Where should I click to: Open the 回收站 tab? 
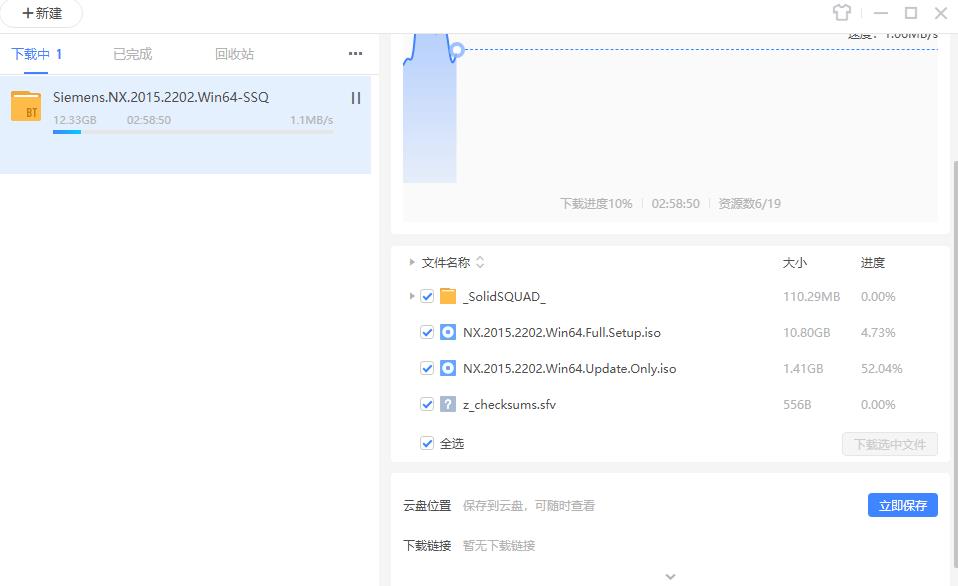pyautogui.click(x=234, y=54)
